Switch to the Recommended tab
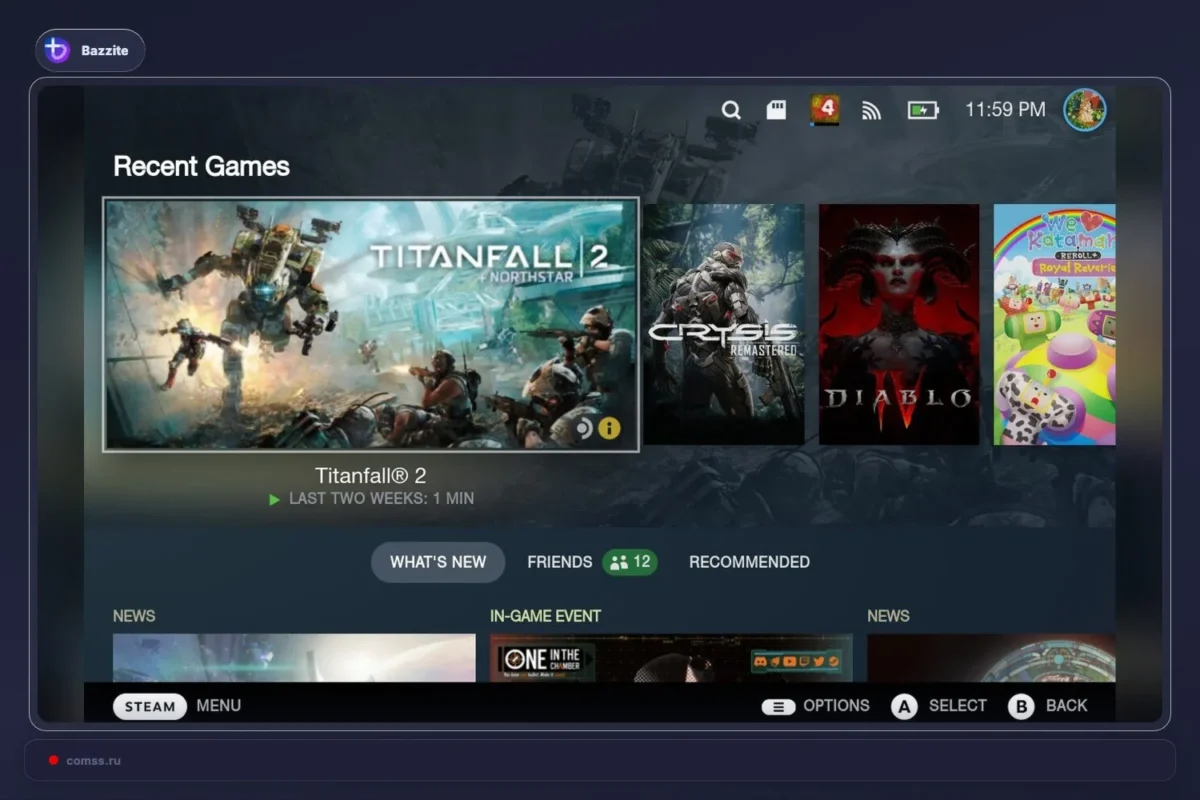 tap(749, 562)
